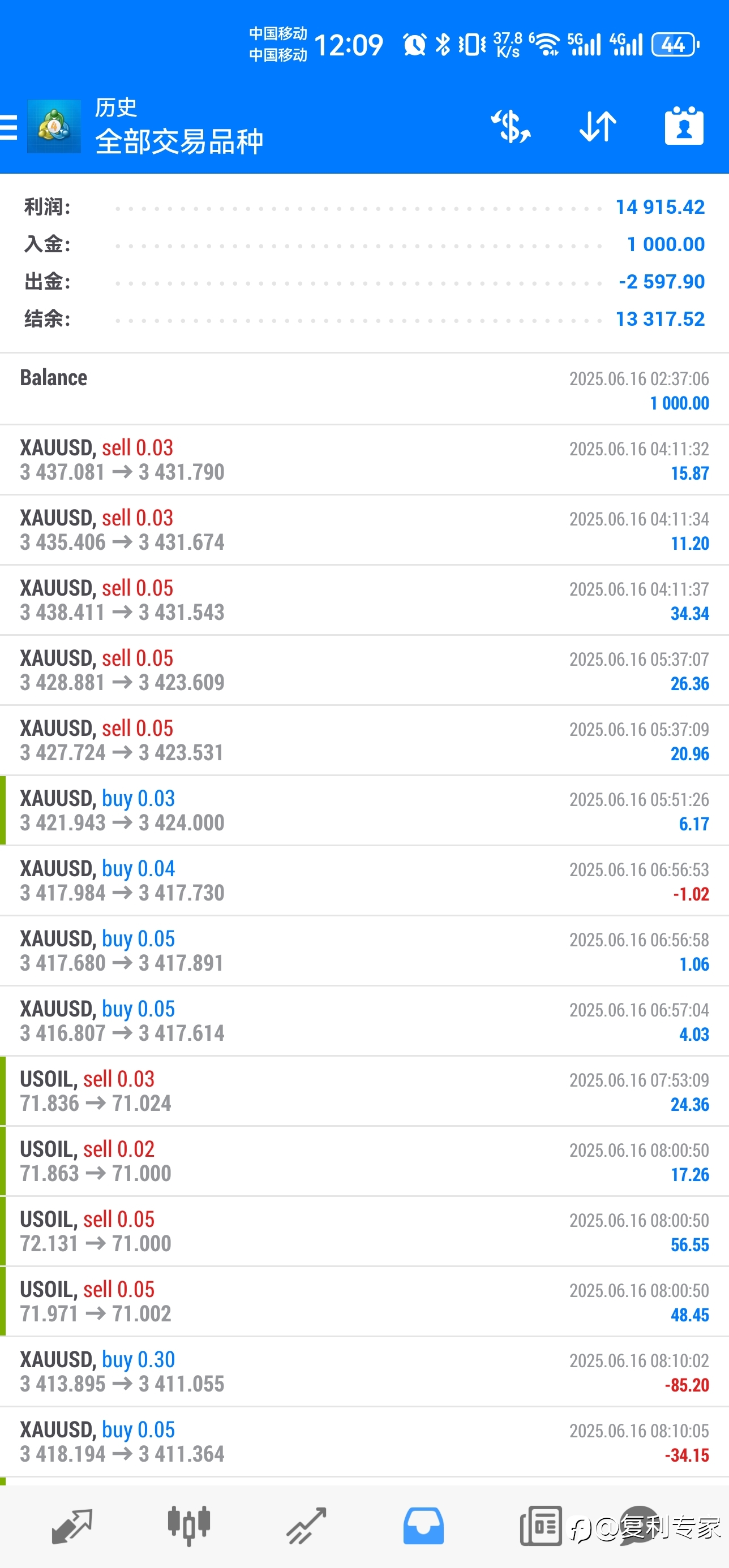Tap the 全部交易品种 symbol title

pos(179,141)
